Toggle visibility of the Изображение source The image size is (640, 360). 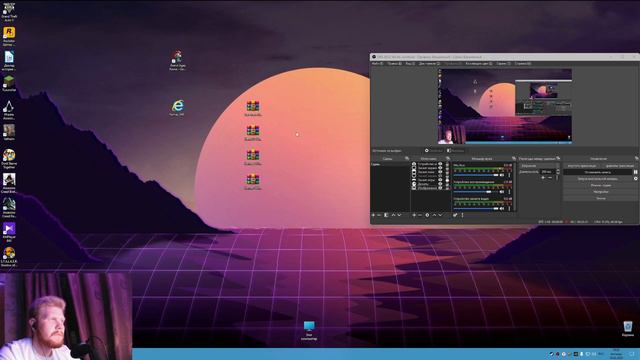click(x=440, y=188)
